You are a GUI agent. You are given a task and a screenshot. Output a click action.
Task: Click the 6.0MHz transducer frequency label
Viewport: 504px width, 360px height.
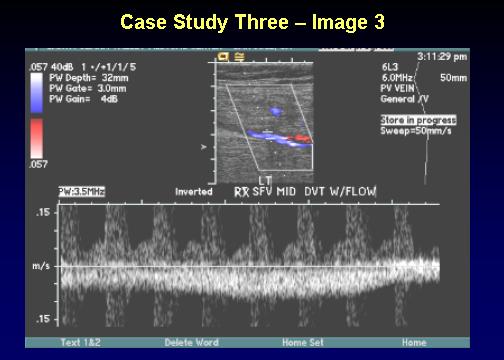click(397, 78)
